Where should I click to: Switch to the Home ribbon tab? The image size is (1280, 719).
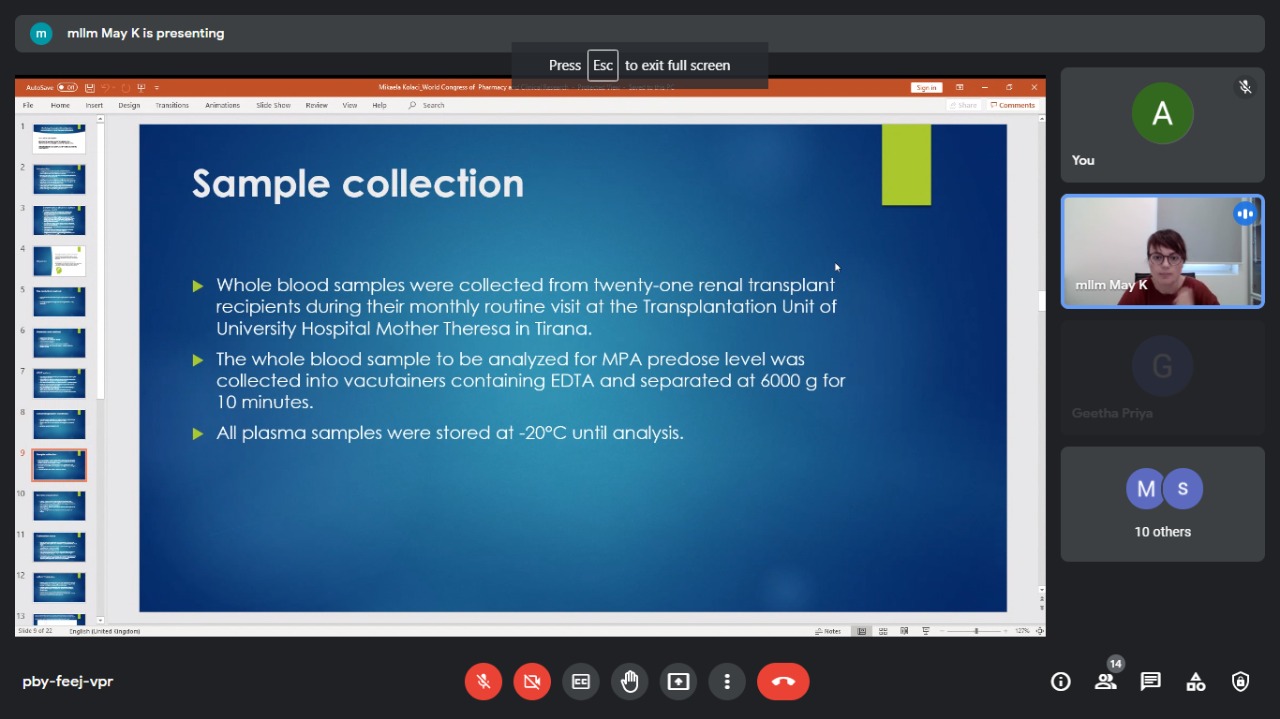60,105
